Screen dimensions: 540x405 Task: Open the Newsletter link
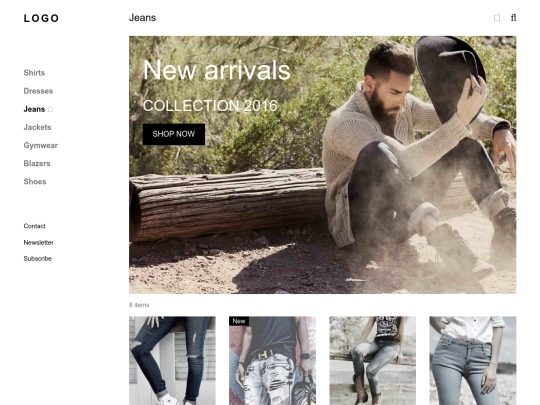pos(39,242)
